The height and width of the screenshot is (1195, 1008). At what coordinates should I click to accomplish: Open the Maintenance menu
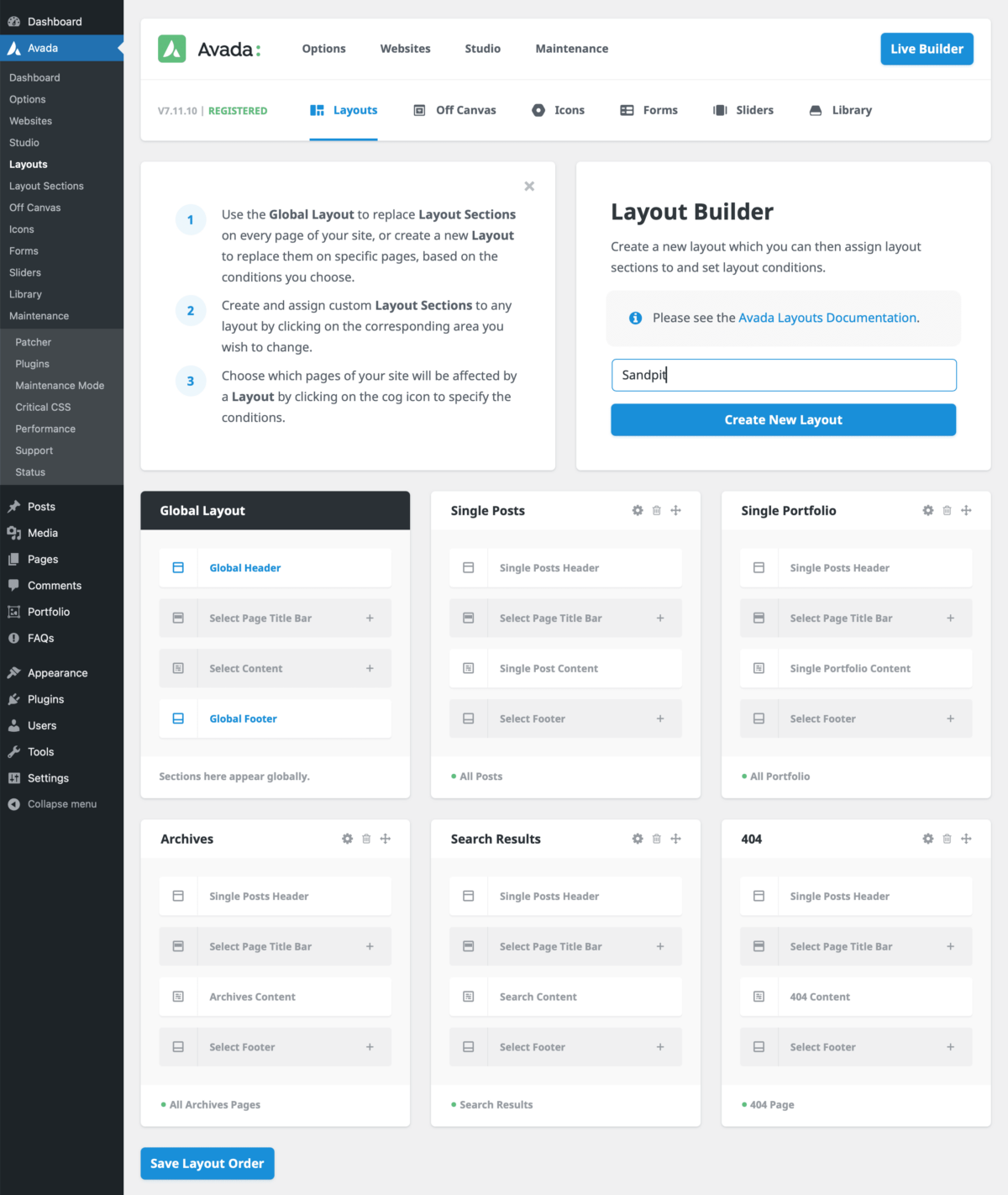pos(571,49)
